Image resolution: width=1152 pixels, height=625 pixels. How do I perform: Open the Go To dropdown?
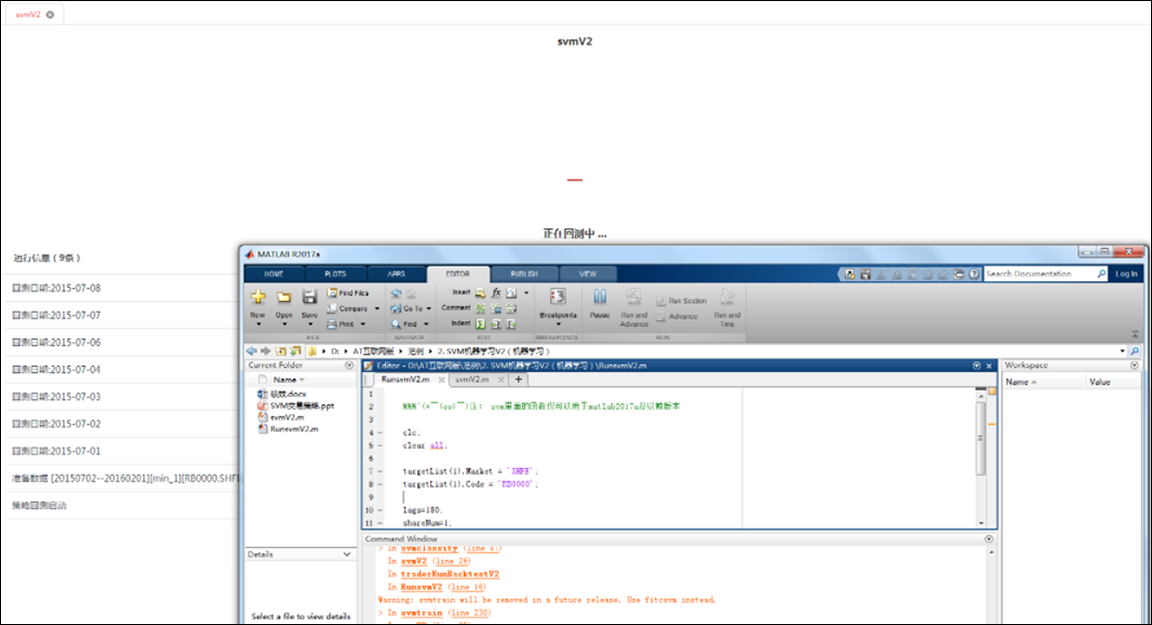(429, 309)
